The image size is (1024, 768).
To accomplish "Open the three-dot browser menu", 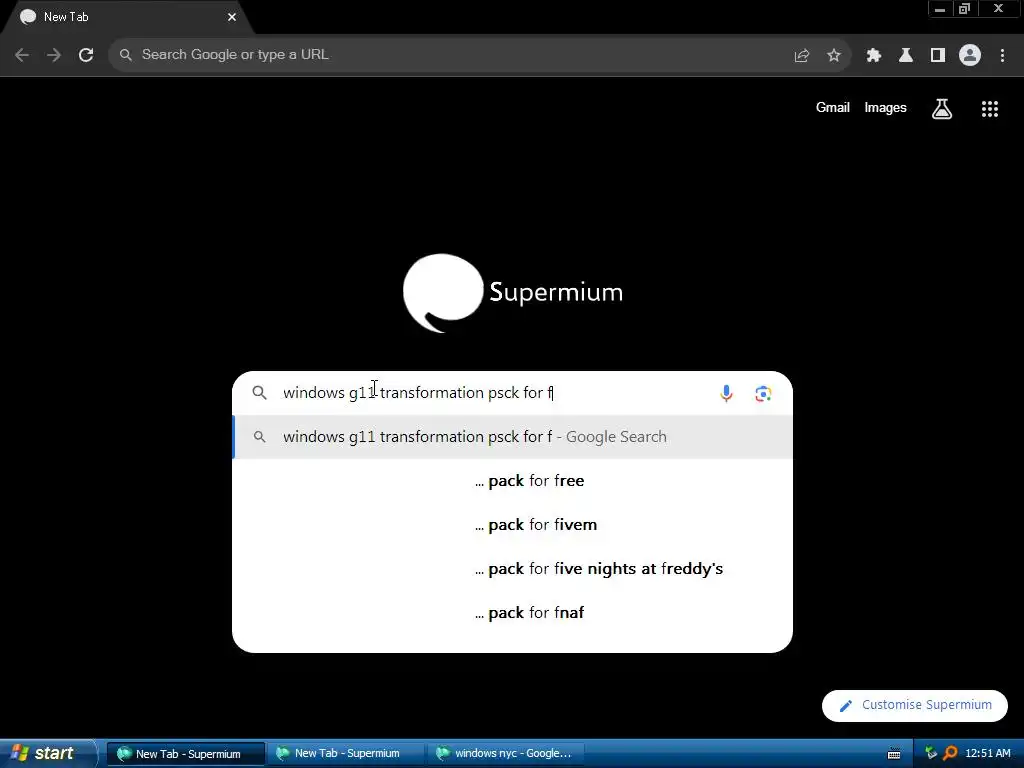I will tap(1002, 56).
